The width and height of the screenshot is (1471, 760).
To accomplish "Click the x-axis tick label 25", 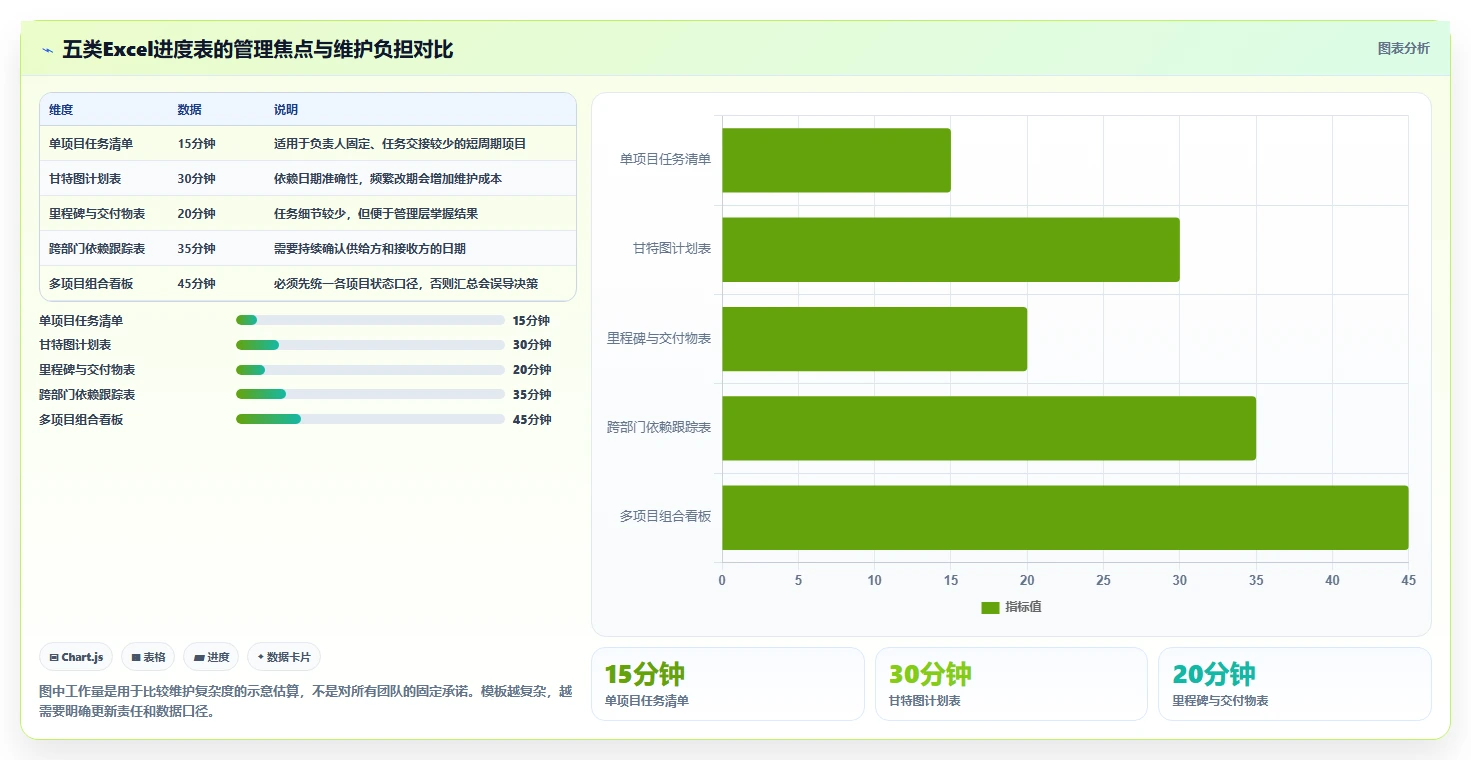I will [x=1103, y=580].
